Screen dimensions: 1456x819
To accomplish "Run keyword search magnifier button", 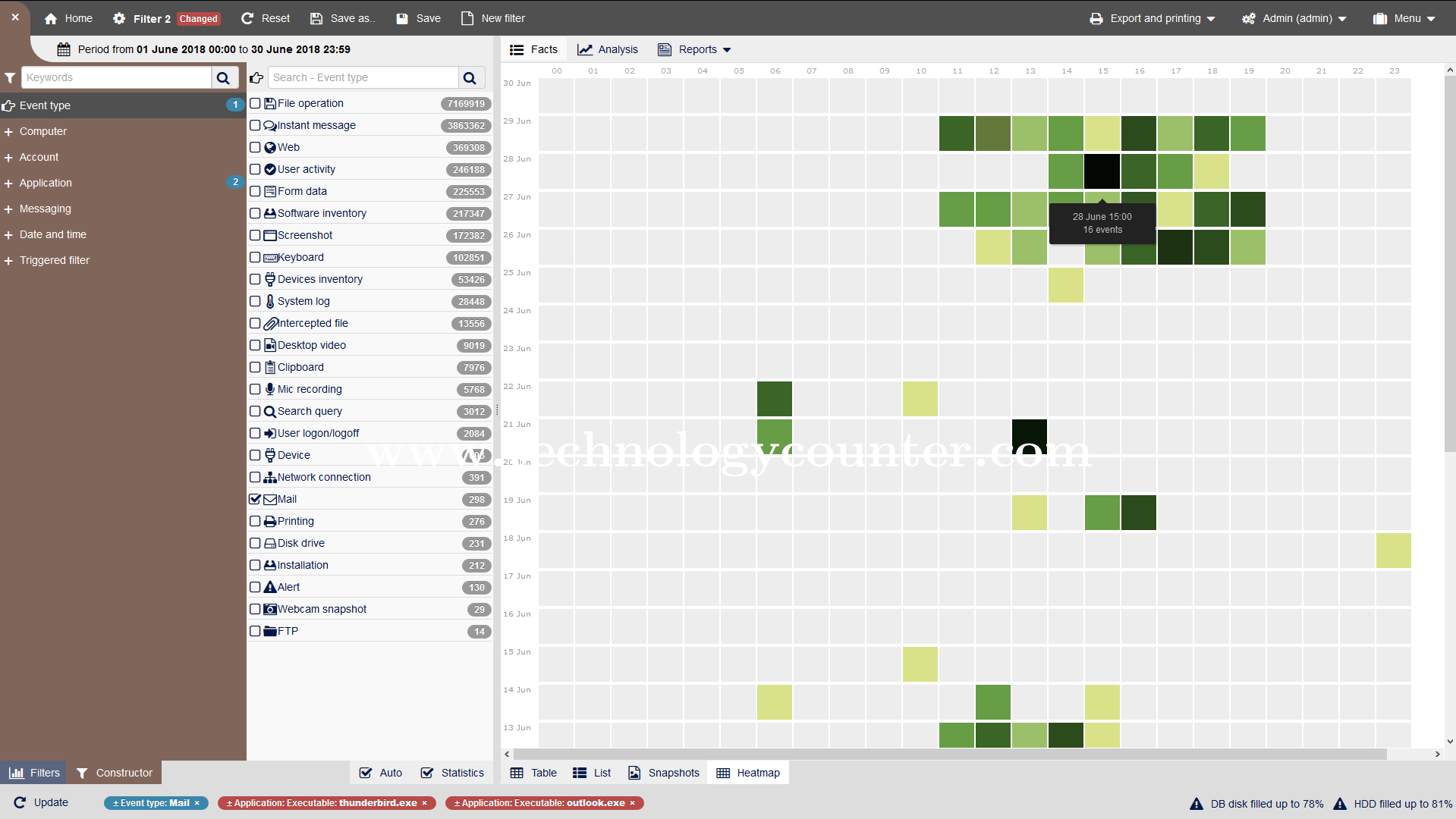I will pos(223,77).
